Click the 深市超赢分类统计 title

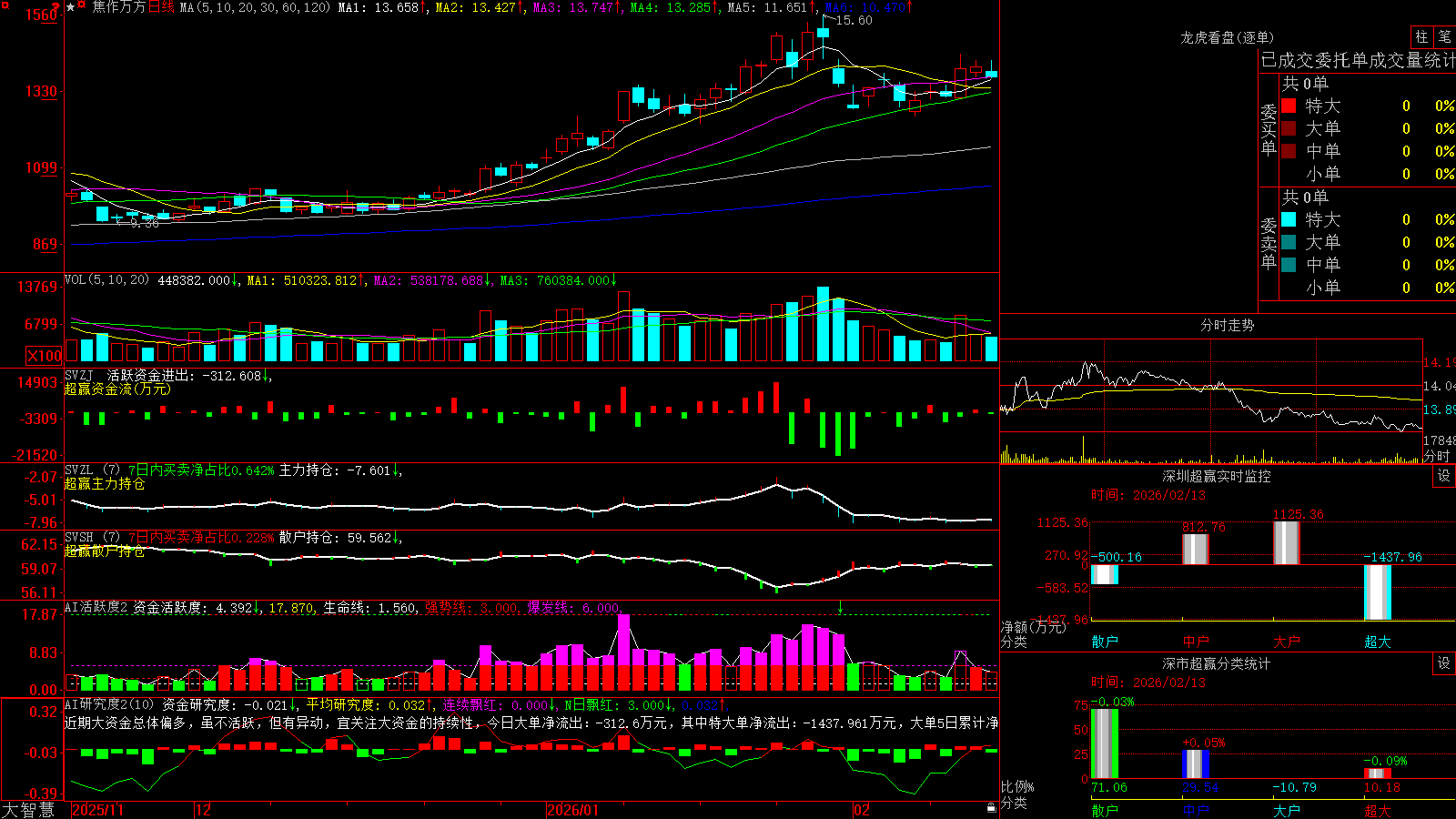point(1217,663)
